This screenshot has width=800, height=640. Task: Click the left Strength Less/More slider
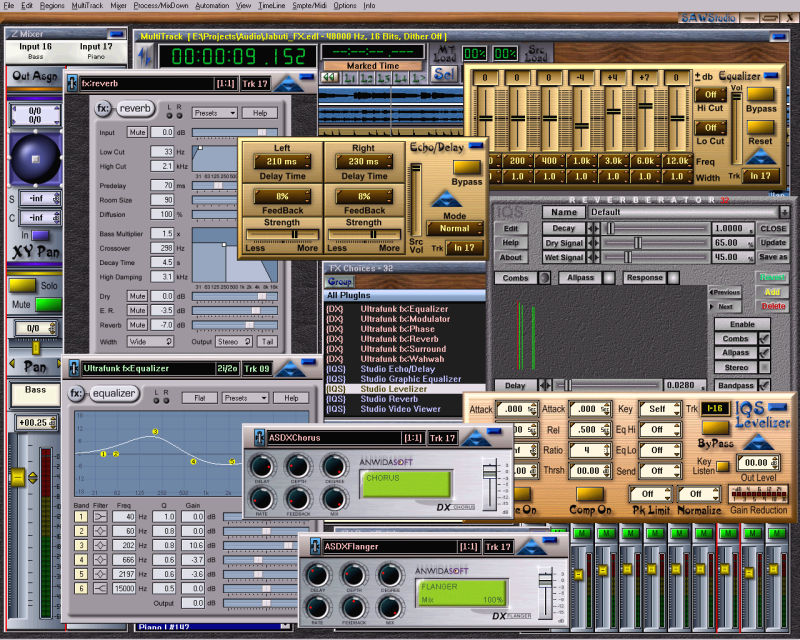click(x=282, y=234)
